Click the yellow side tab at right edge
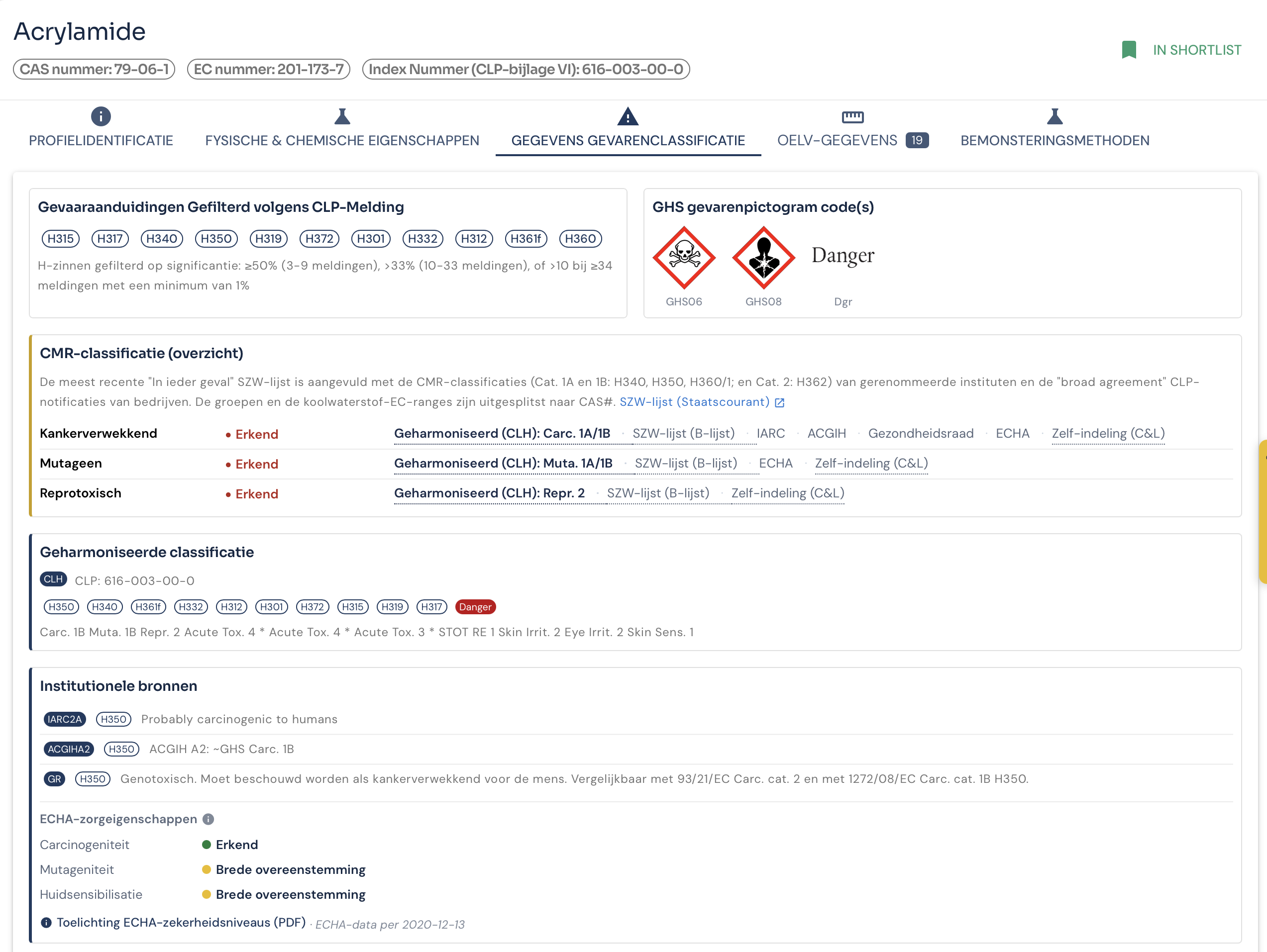This screenshot has width=1267, height=952. (x=1263, y=511)
